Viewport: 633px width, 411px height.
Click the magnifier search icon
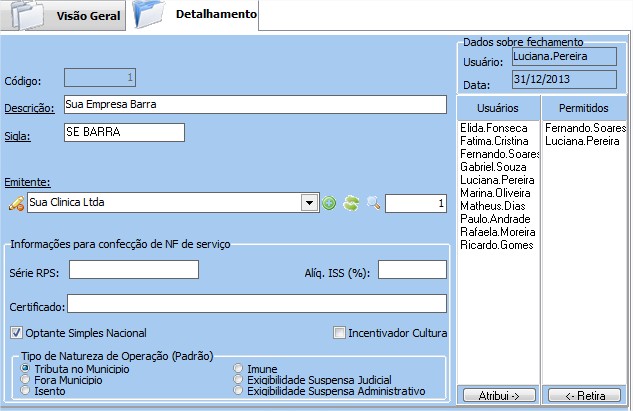pyautogui.click(x=373, y=204)
